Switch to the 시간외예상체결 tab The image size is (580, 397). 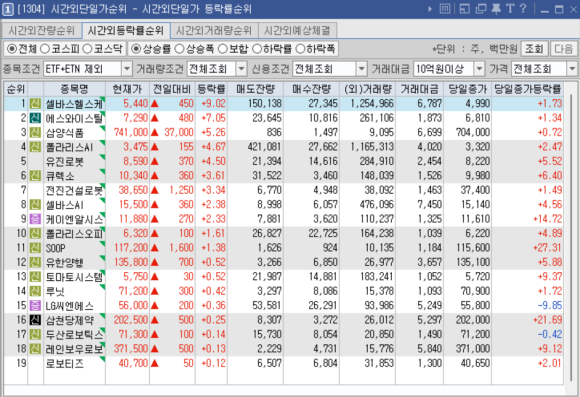tap(297, 30)
